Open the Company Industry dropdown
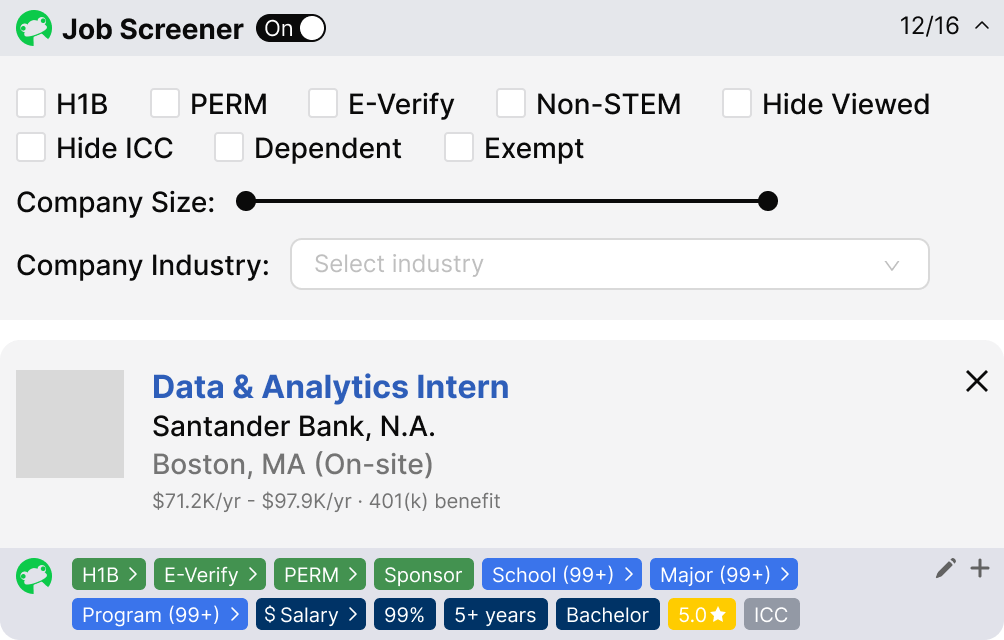This screenshot has width=1004, height=640. point(609,264)
